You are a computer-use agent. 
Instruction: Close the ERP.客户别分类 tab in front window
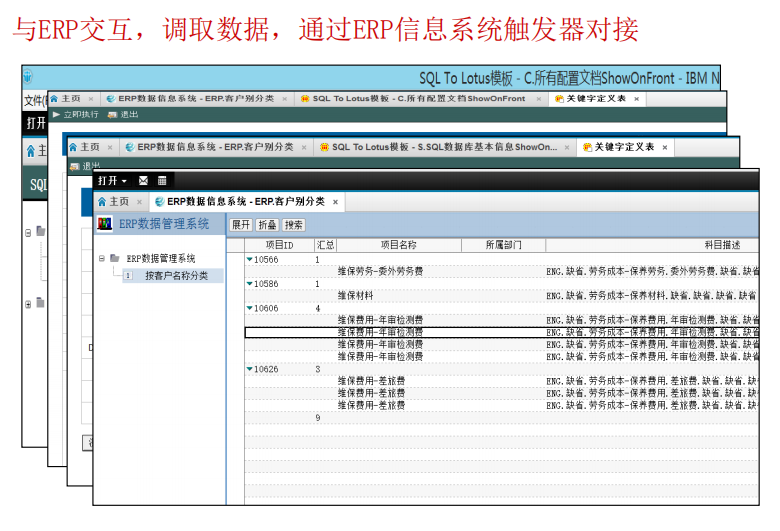335,202
